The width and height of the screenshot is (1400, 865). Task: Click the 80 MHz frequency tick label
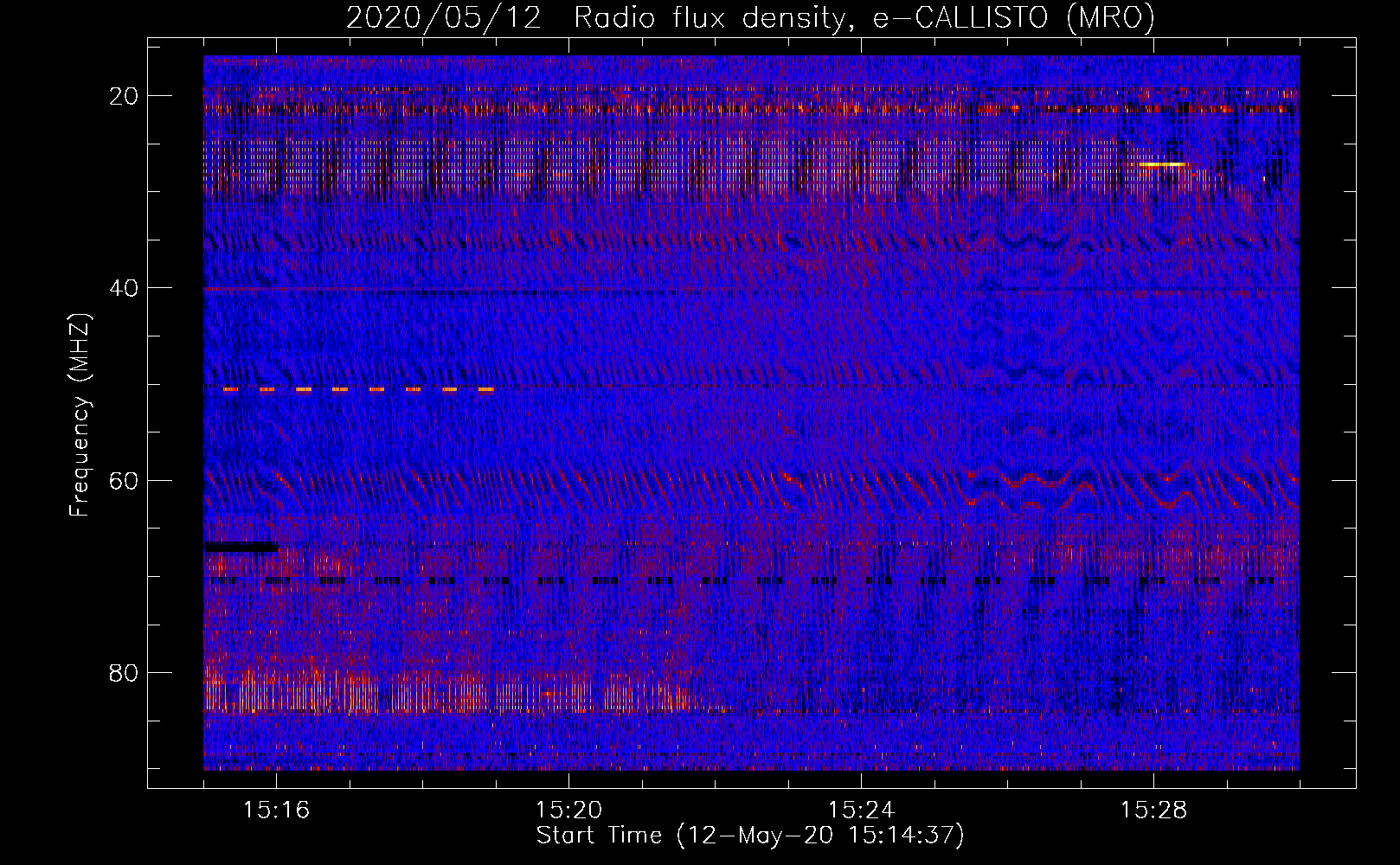point(124,672)
